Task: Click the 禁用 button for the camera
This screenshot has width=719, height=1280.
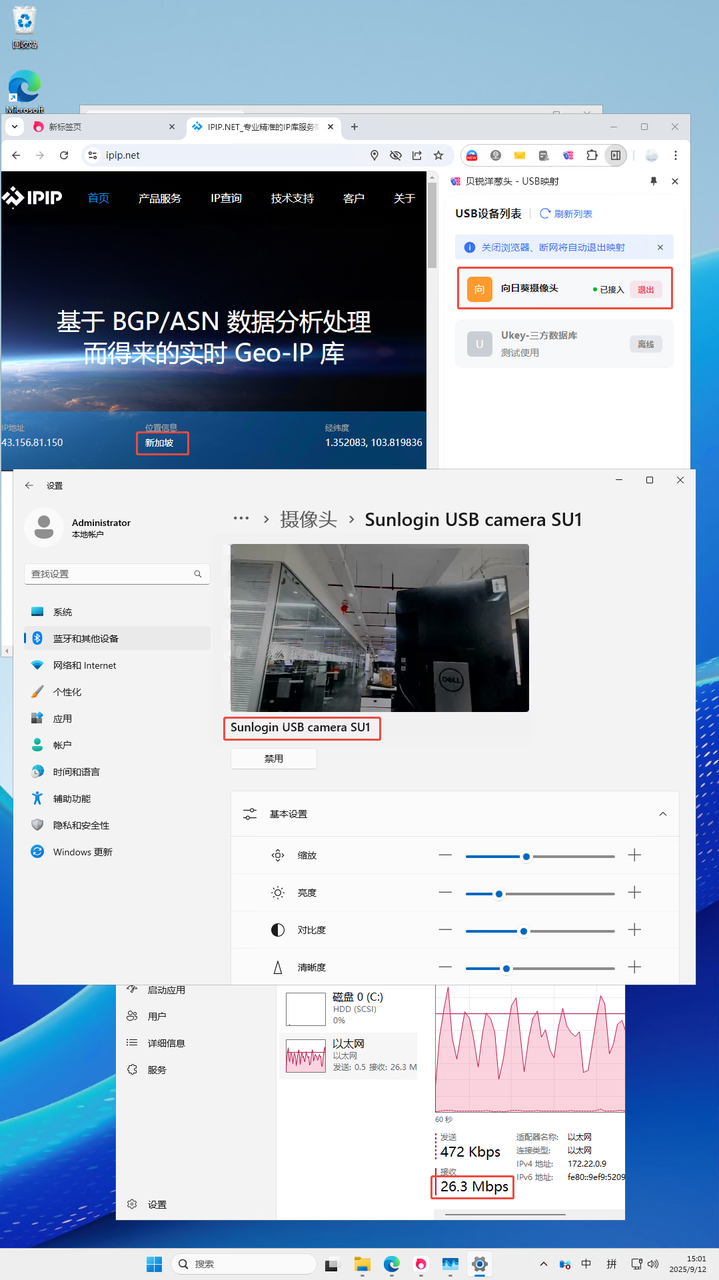Action: tap(274, 759)
